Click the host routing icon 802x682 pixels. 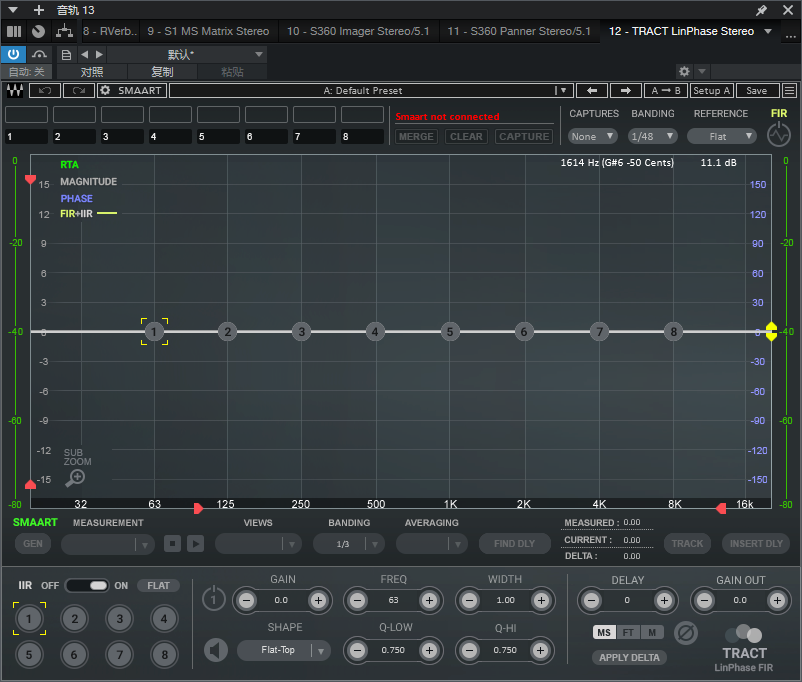tap(64, 31)
